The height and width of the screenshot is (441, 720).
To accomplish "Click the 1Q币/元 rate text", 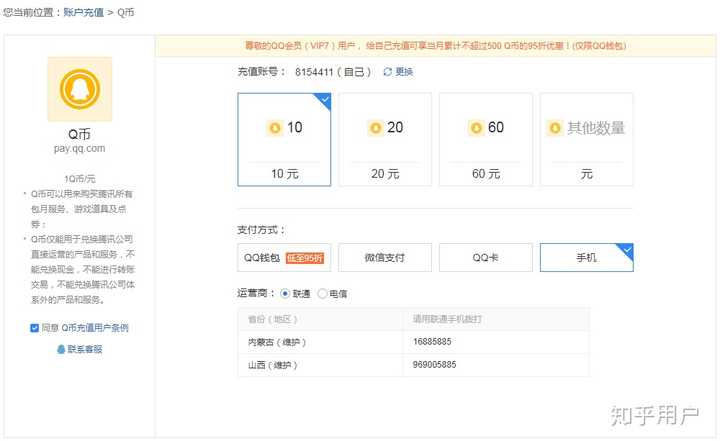I will 80,179.
